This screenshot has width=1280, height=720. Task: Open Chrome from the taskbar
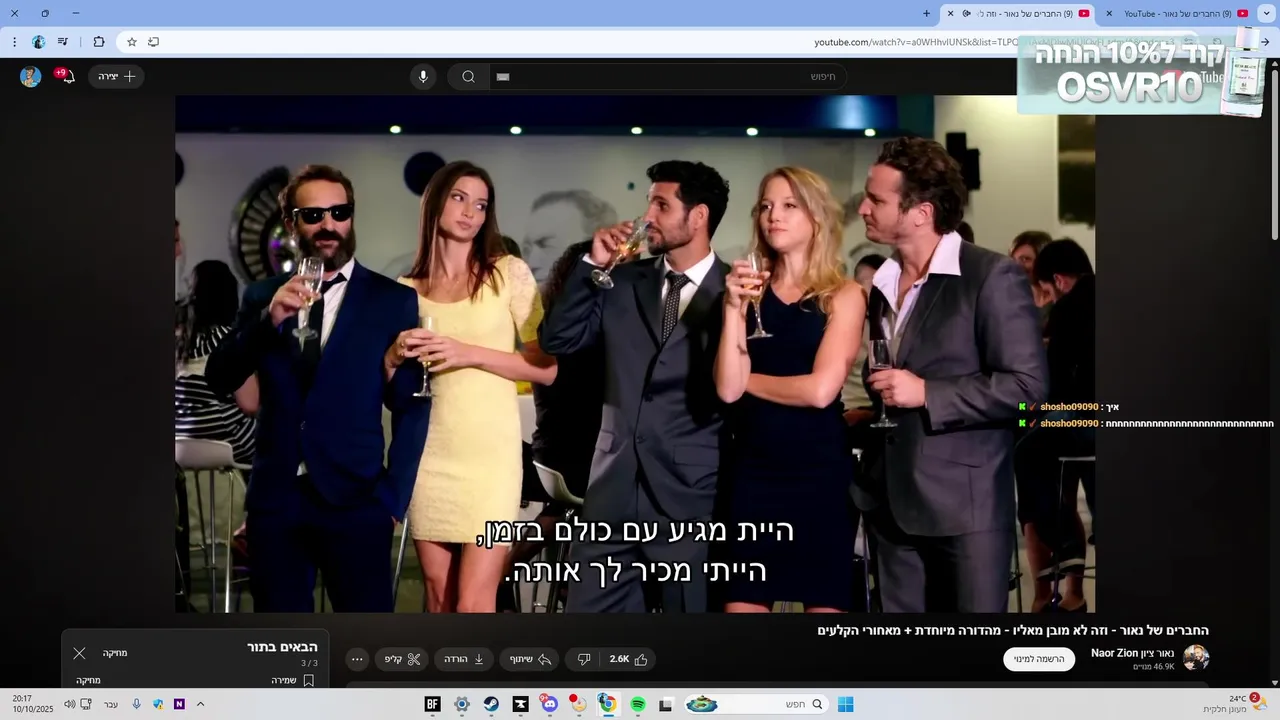607,704
